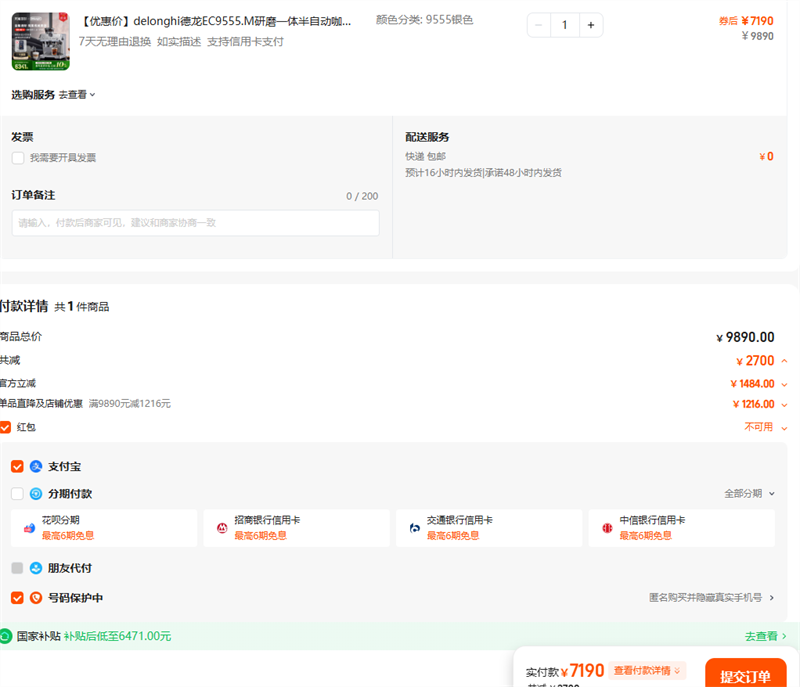Click the order remarks input field

click(x=195, y=223)
